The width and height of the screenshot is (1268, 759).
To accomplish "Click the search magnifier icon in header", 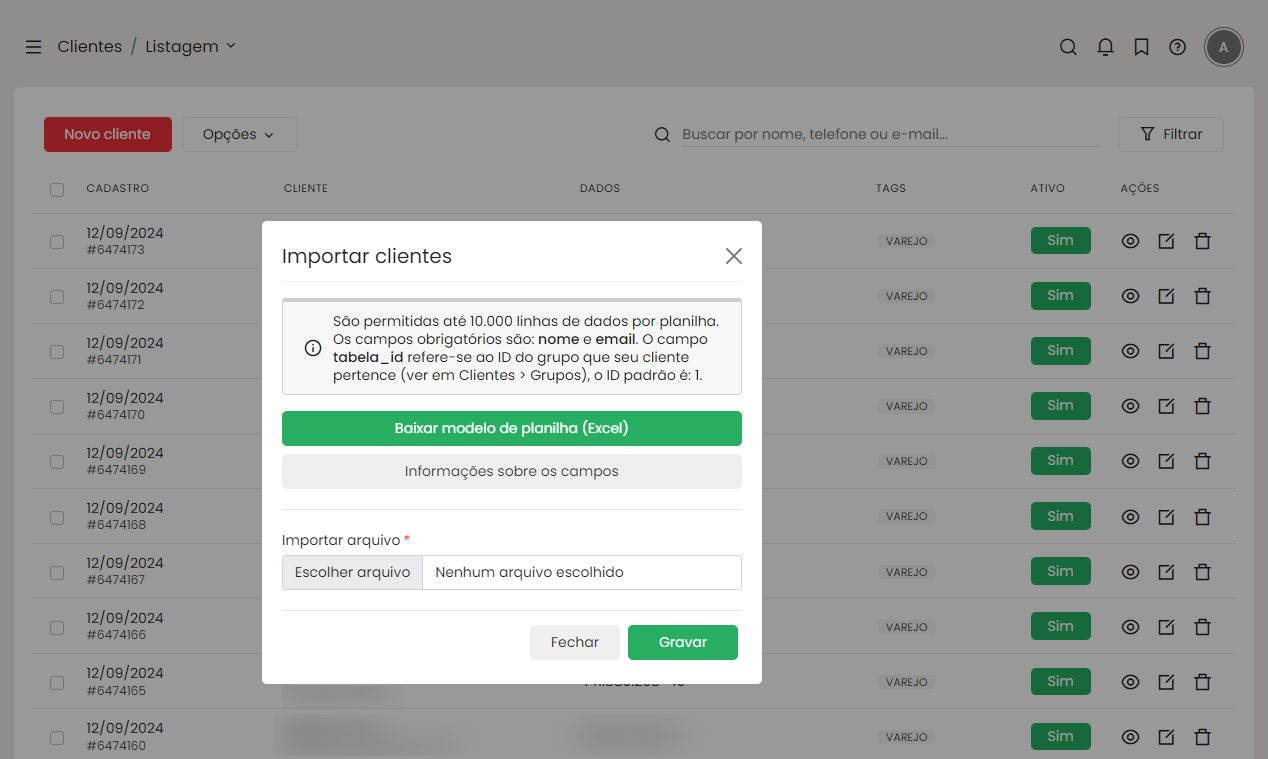I will pyautogui.click(x=1068, y=47).
